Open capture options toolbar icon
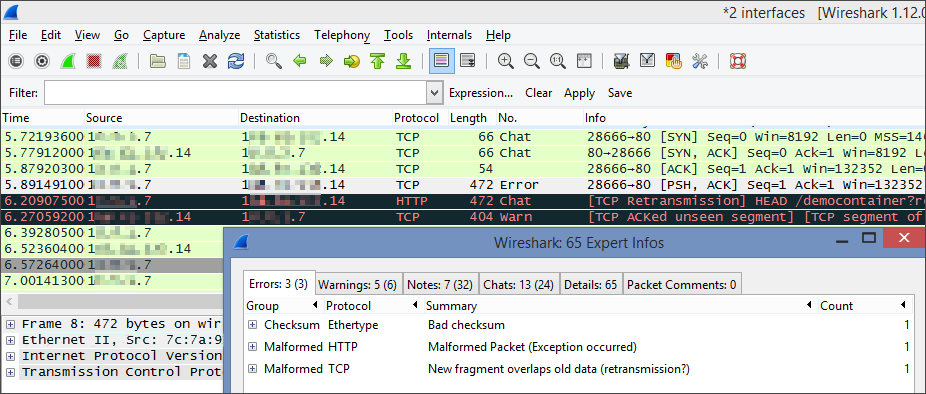 [x=41, y=61]
